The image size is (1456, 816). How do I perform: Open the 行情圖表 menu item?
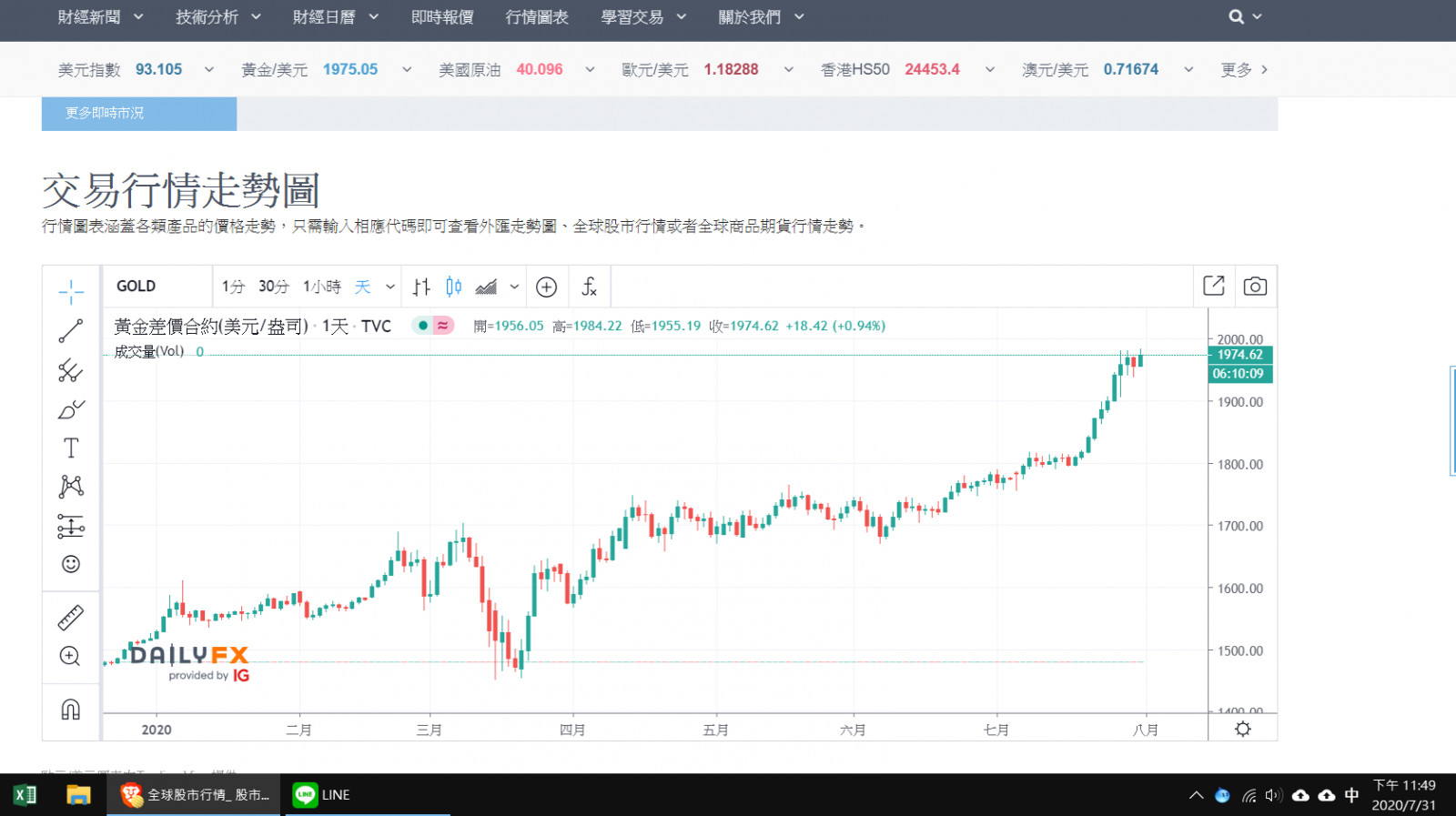(537, 17)
